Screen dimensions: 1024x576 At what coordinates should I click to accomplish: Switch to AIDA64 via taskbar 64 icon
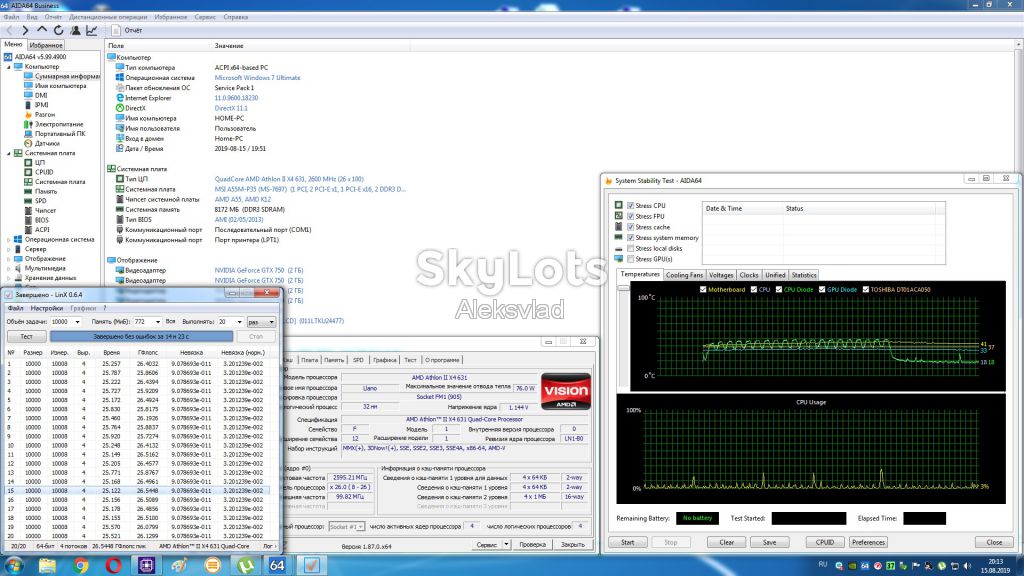(278, 565)
